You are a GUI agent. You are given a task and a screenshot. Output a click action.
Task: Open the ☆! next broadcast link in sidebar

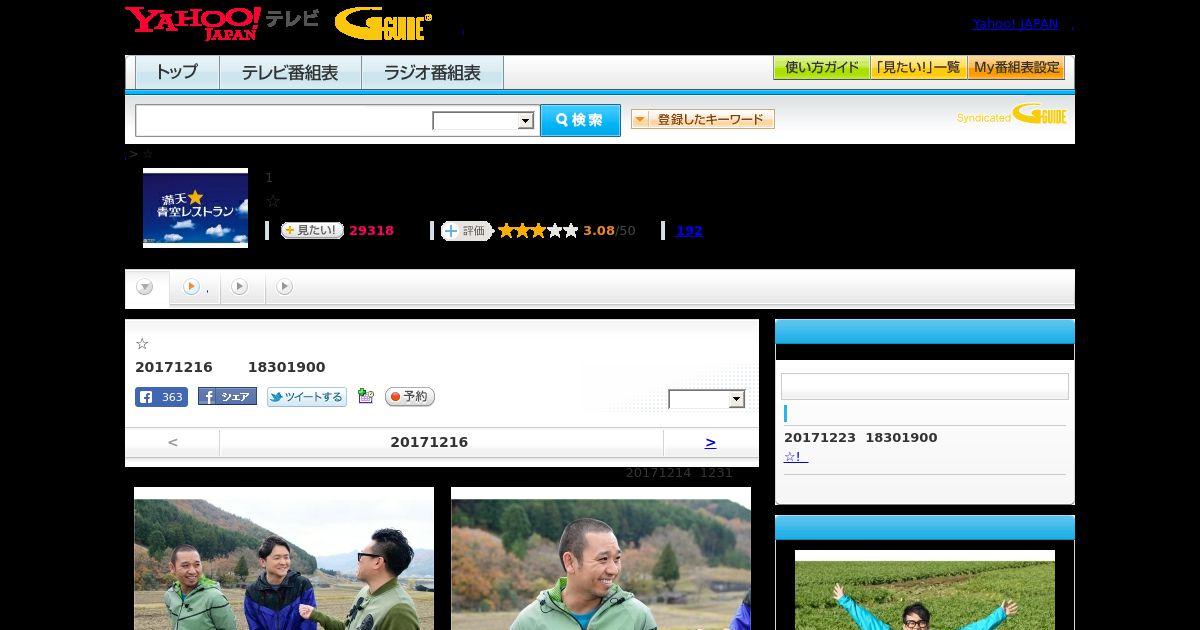tap(795, 457)
